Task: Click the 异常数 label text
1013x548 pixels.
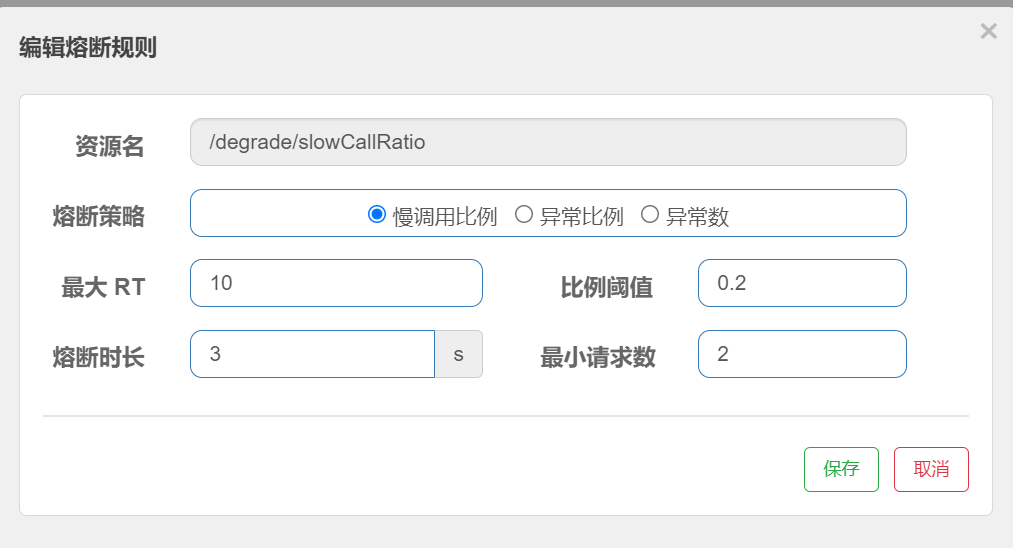Action: point(697,216)
